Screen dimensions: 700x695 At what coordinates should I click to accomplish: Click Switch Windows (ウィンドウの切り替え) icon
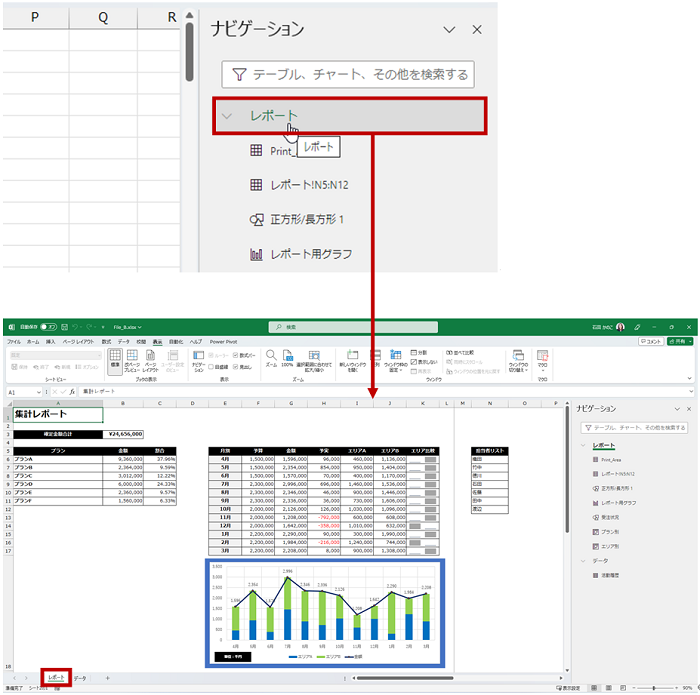point(517,358)
